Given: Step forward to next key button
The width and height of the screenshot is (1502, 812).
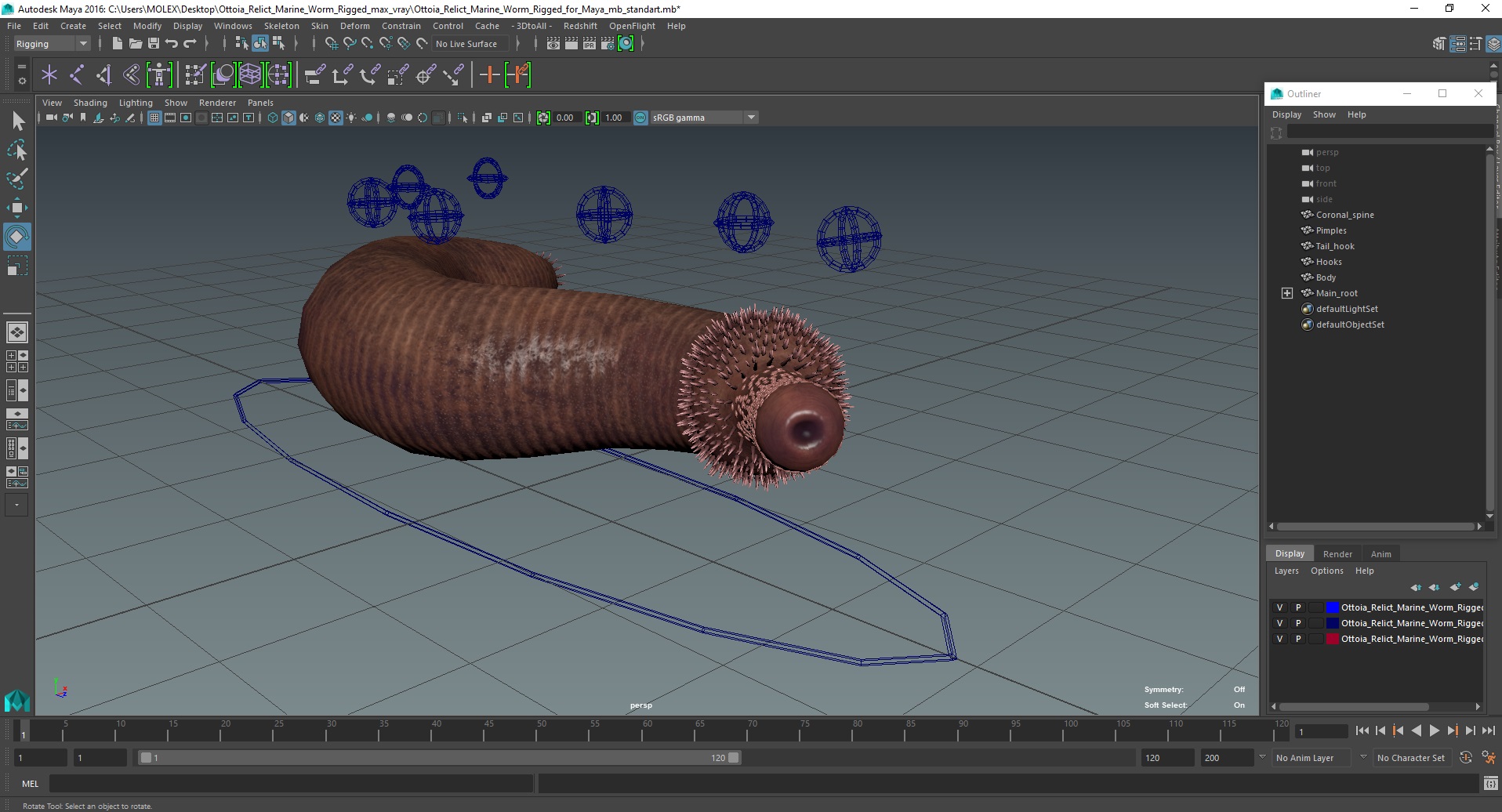Looking at the screenshot, I should coord(1452,730).
